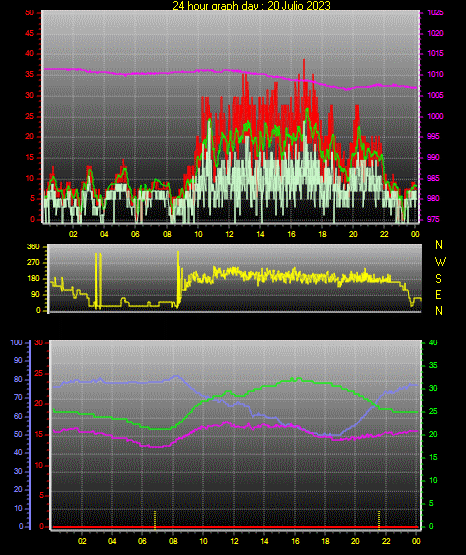Click the green 25 temperature axis label
The width and height of the screenshot is (466, 555).
pos(433,411)
